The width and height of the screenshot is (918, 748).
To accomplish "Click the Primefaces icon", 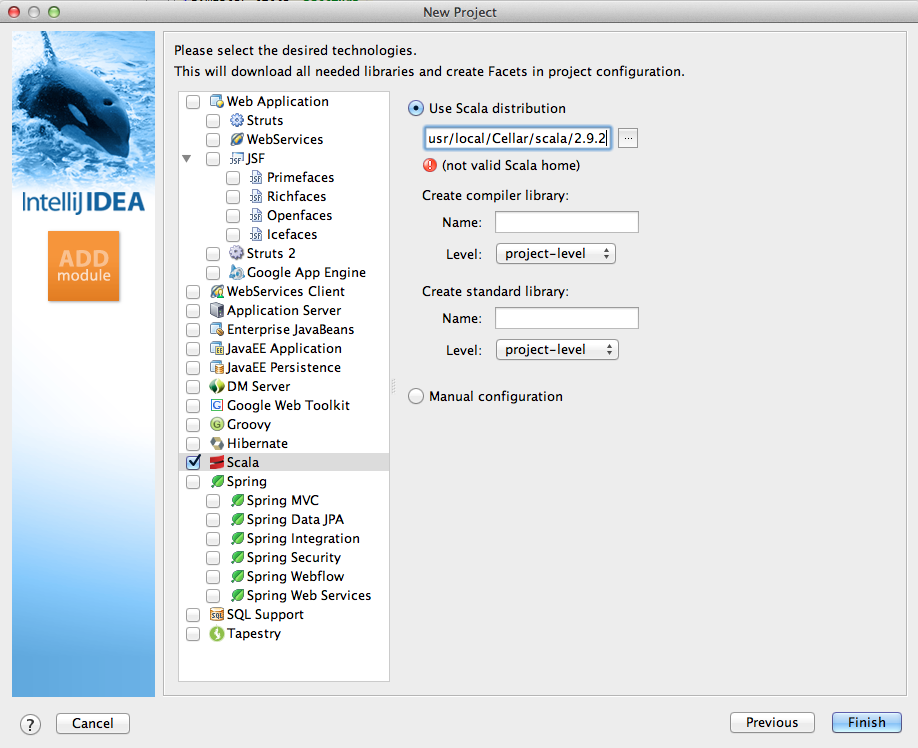I will (x=256, y=177).
